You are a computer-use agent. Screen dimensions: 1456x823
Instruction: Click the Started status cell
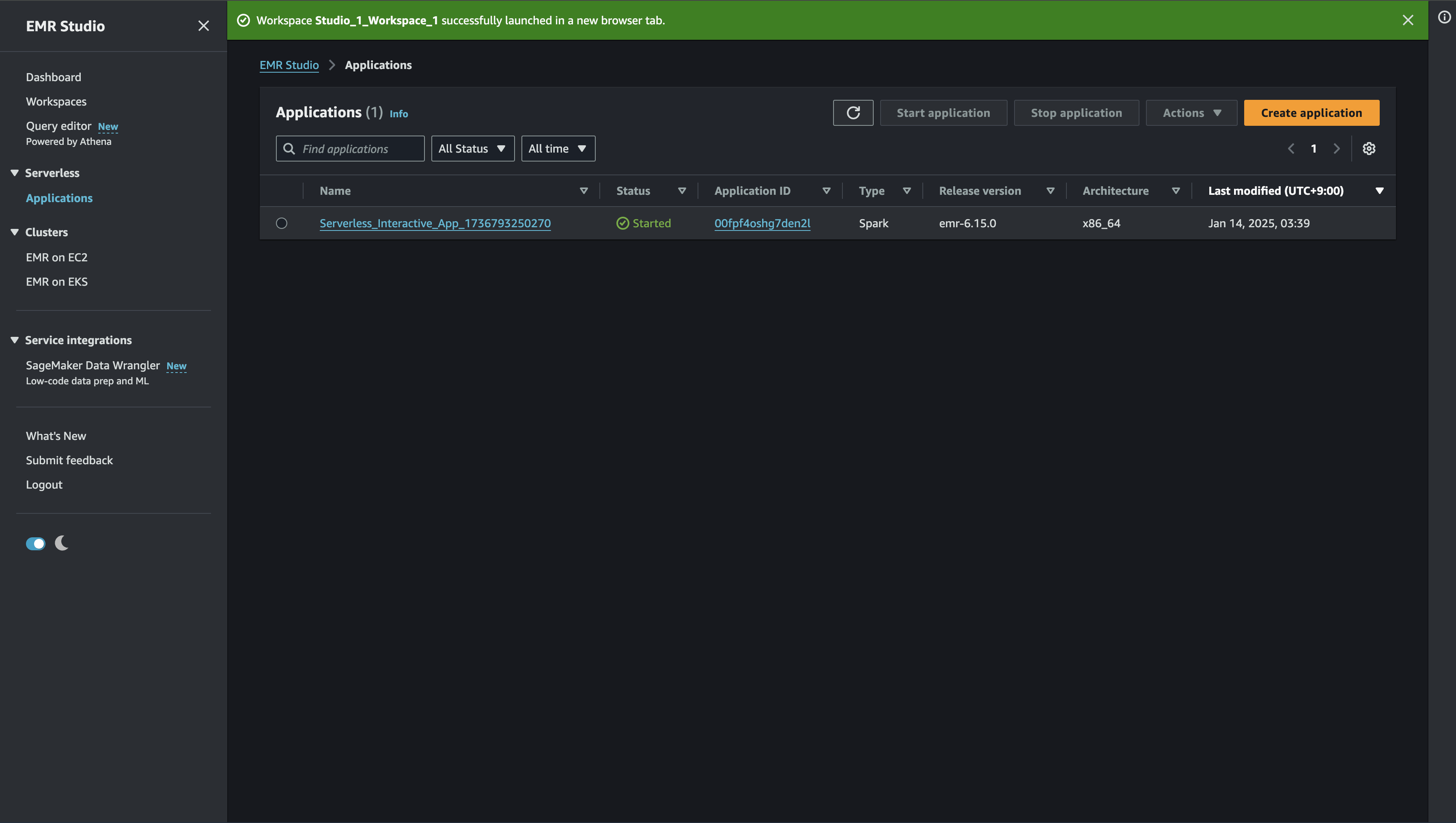[x=644, y=223]
